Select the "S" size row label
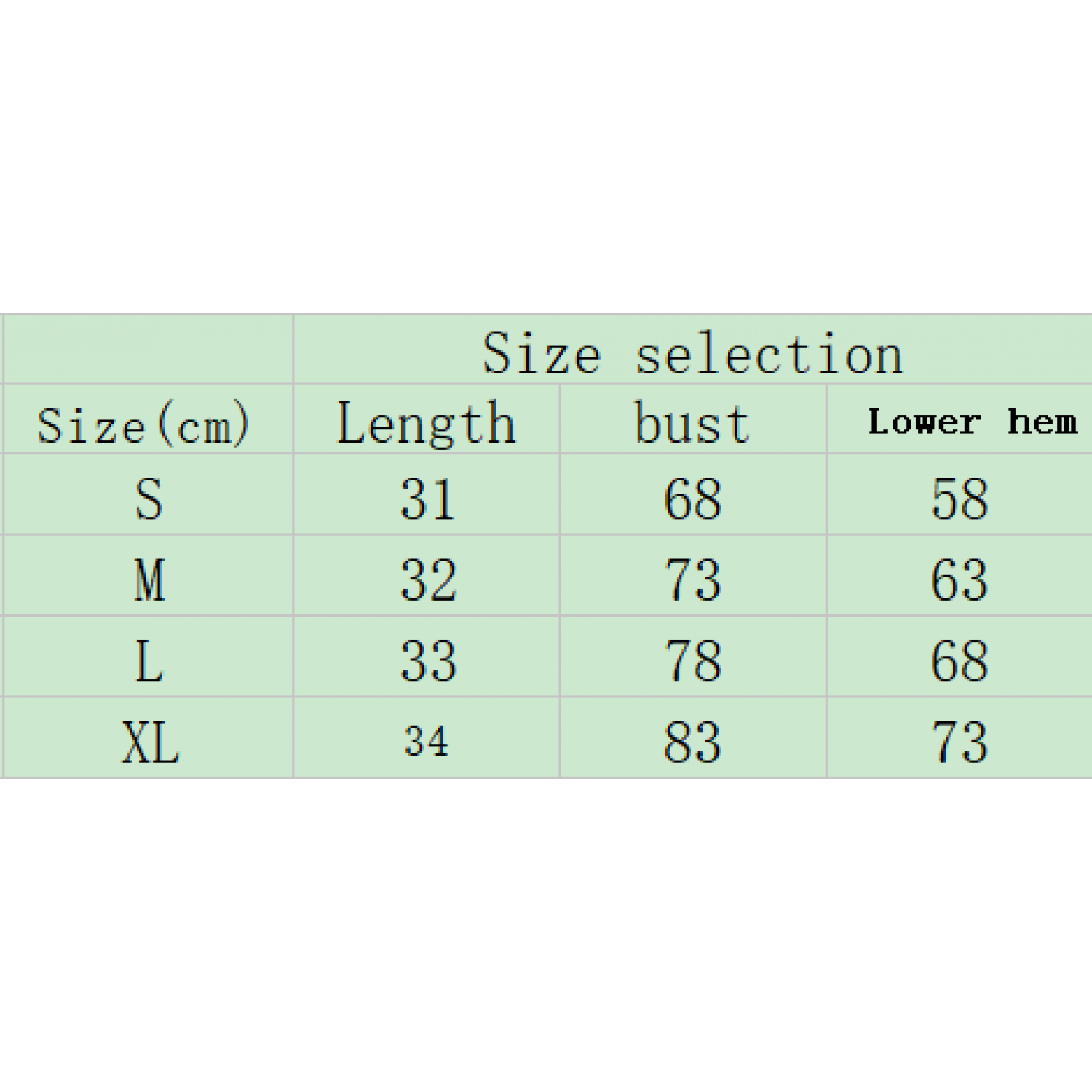 tap(149, 499)
